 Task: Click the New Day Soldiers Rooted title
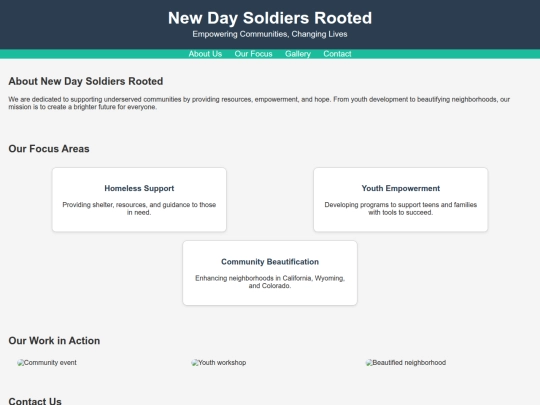pyautogui.click(x=270, y=18)
